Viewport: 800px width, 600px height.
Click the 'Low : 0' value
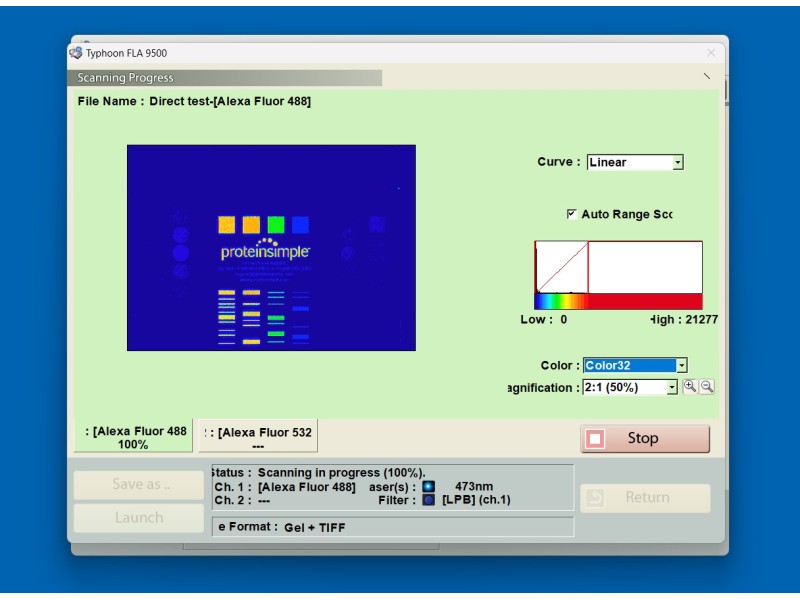coord(544,319)
